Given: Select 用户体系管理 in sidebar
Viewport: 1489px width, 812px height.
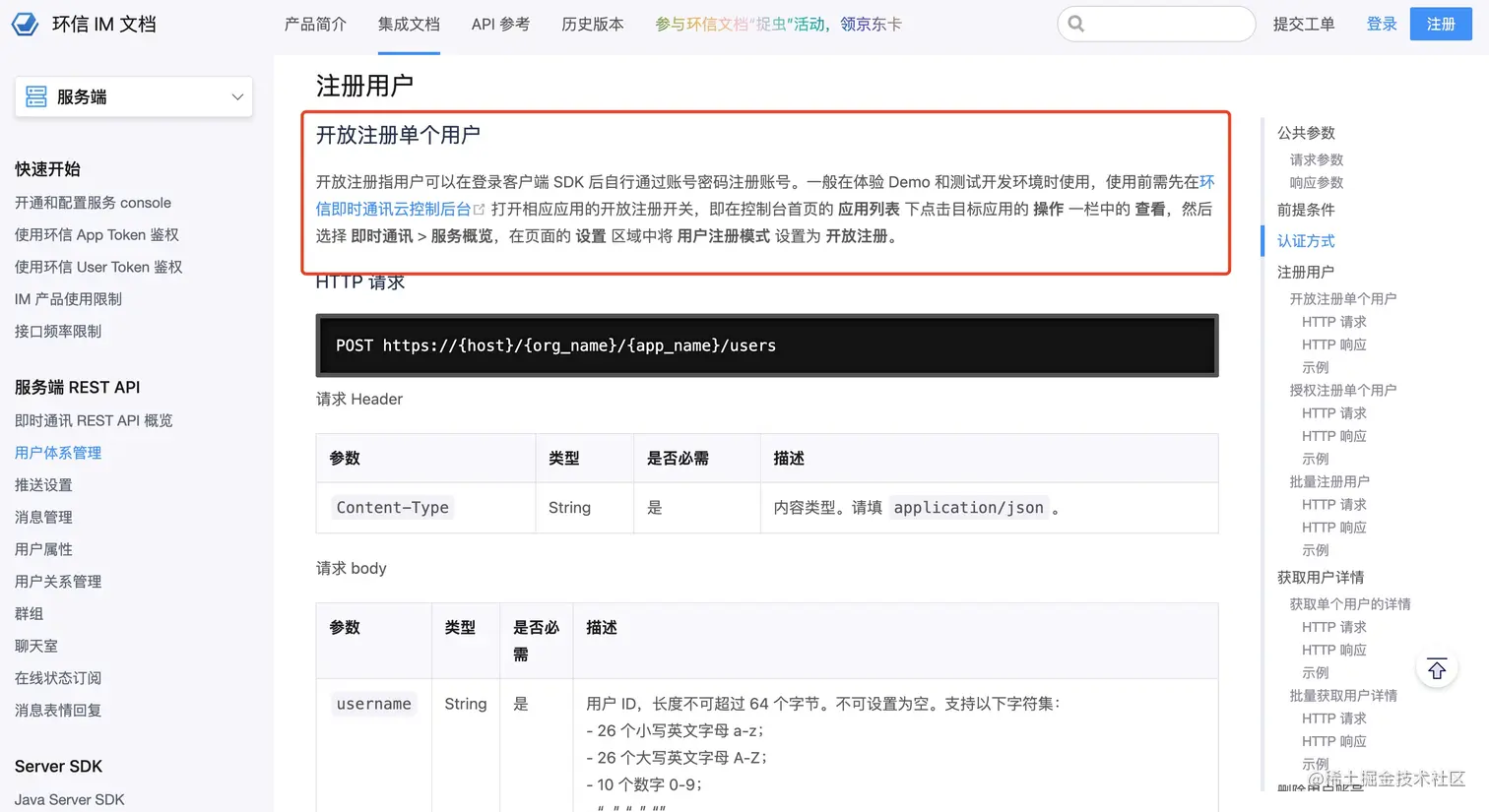Looking at the screenshot, I should 58,453.
